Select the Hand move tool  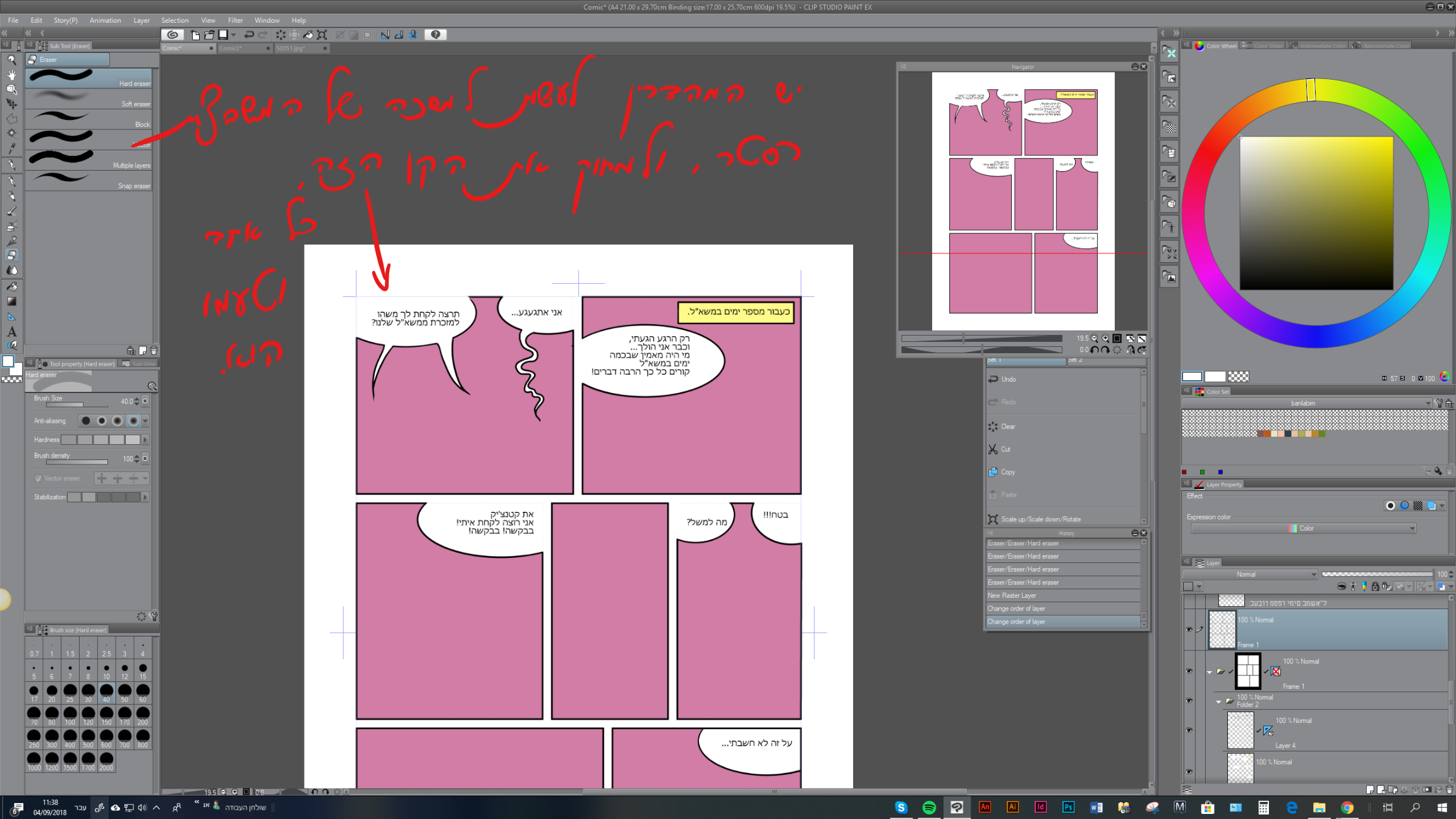tap(11, 75)
